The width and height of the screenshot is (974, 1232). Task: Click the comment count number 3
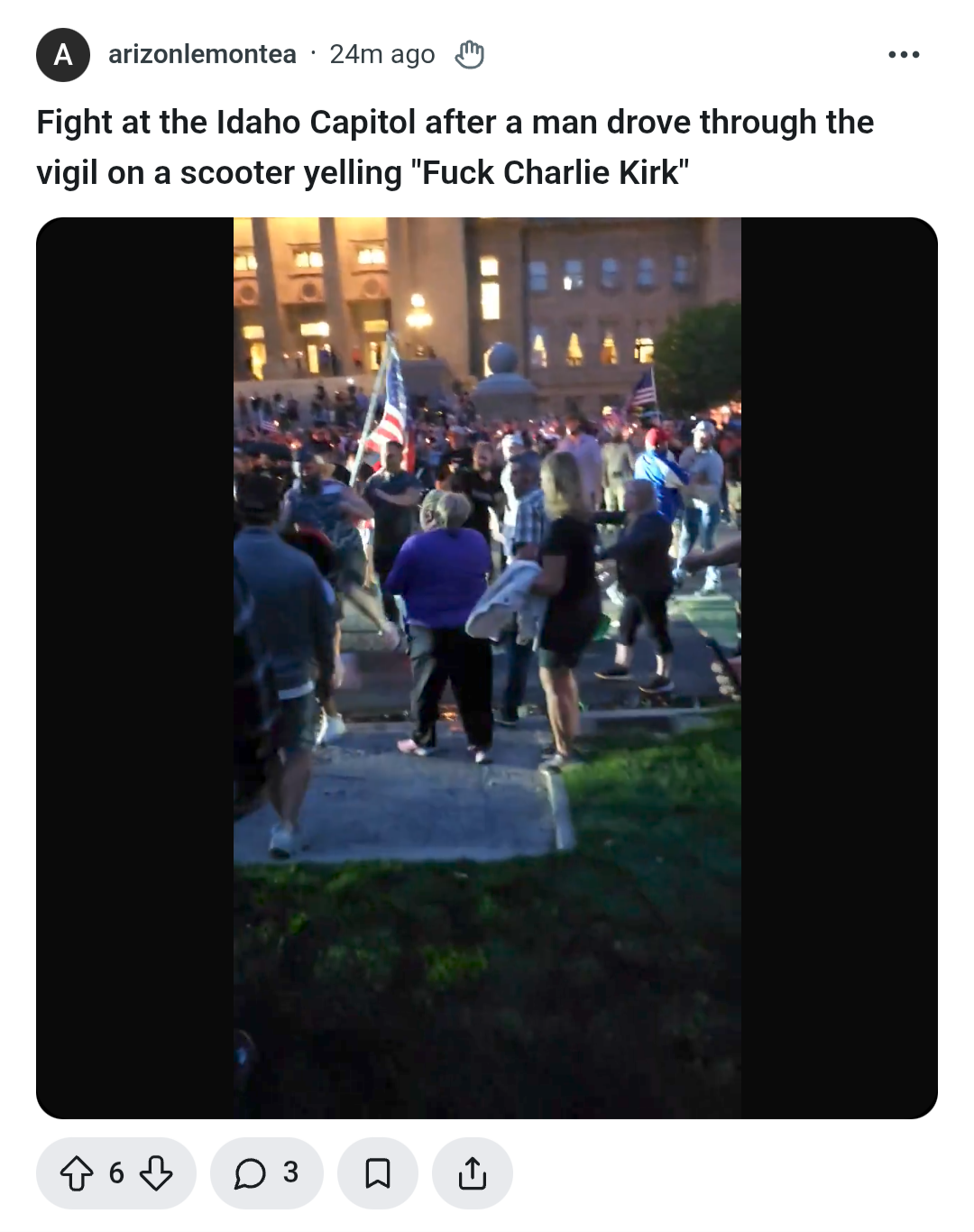(x=290, y=1172)
